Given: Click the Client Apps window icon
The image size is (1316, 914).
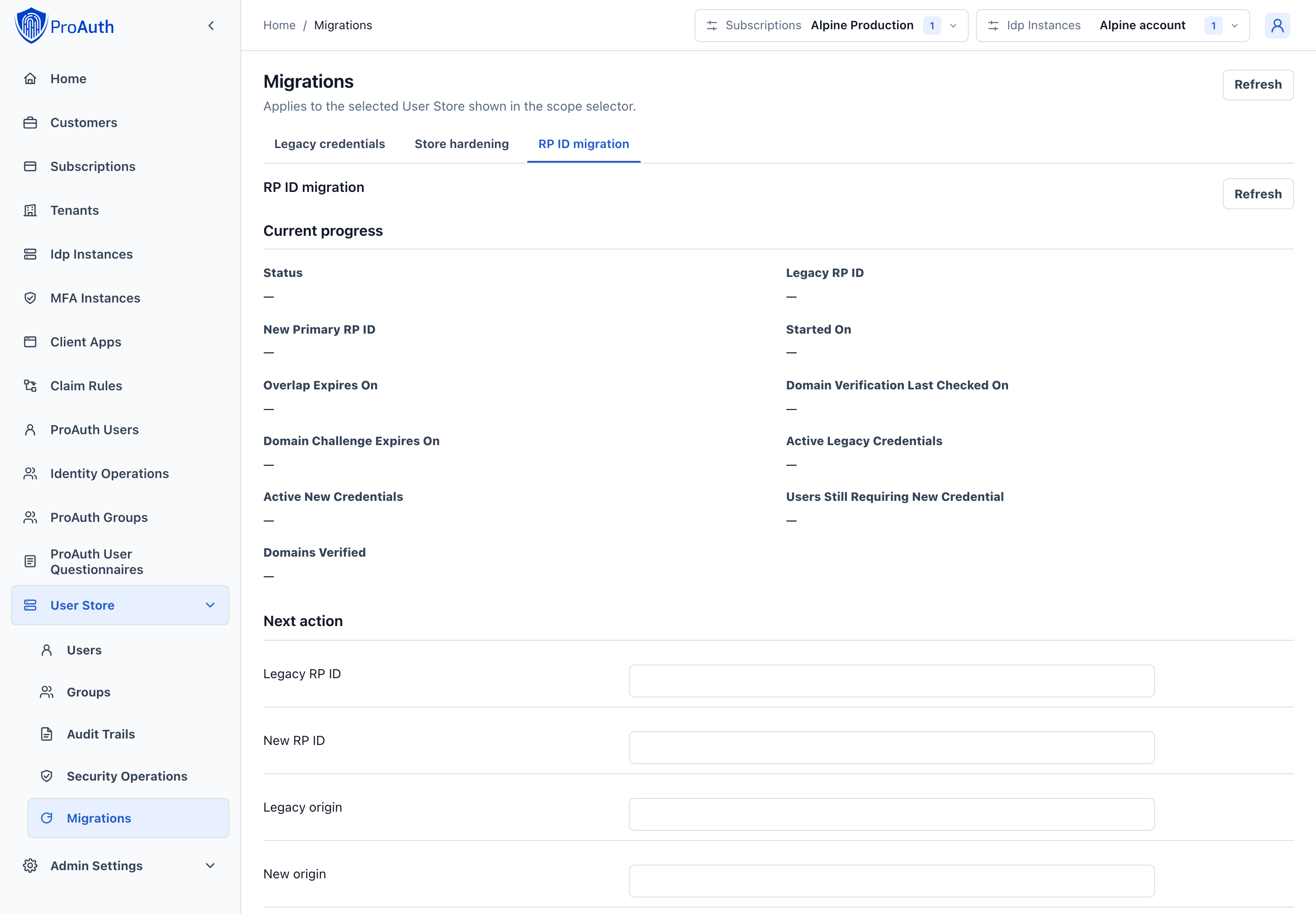Looking at the screenshot, I should coord(30,342).
